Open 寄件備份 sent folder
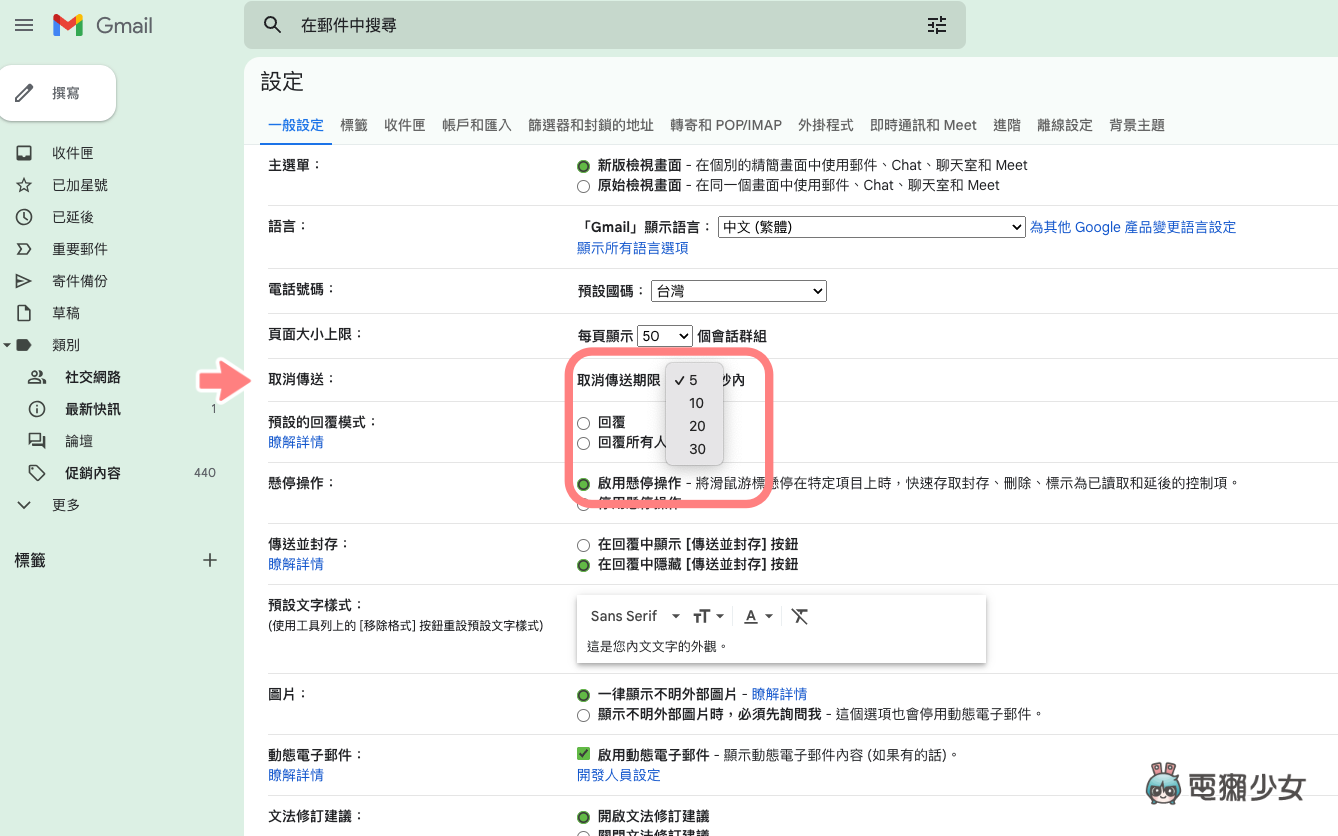This screenshot has height=836, width=1338. (x=80, y=281)
